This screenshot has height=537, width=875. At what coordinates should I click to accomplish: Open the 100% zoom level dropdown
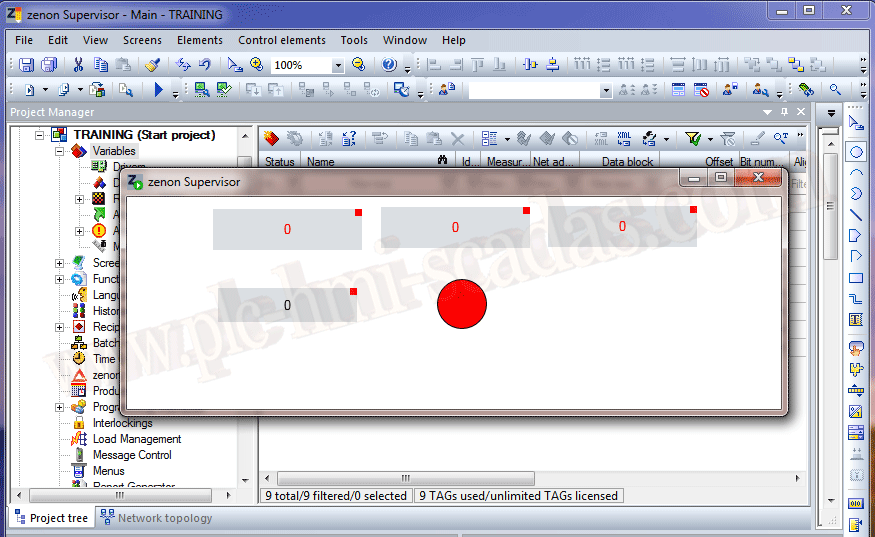(337, 65)
